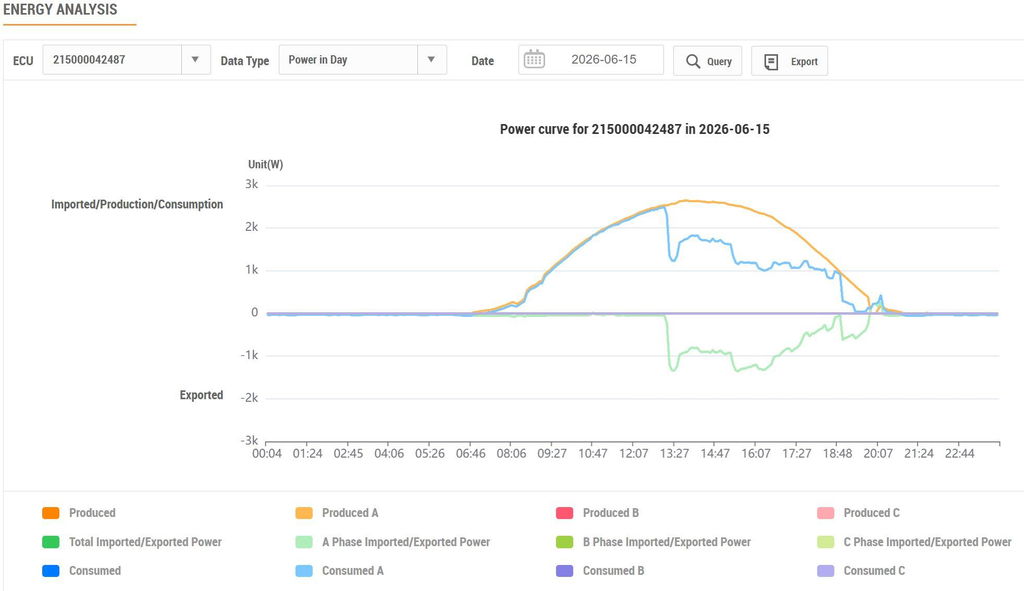Screen dimensions: 1024x591
Task: Click the Data Type label text
Action: coord(245,61)
